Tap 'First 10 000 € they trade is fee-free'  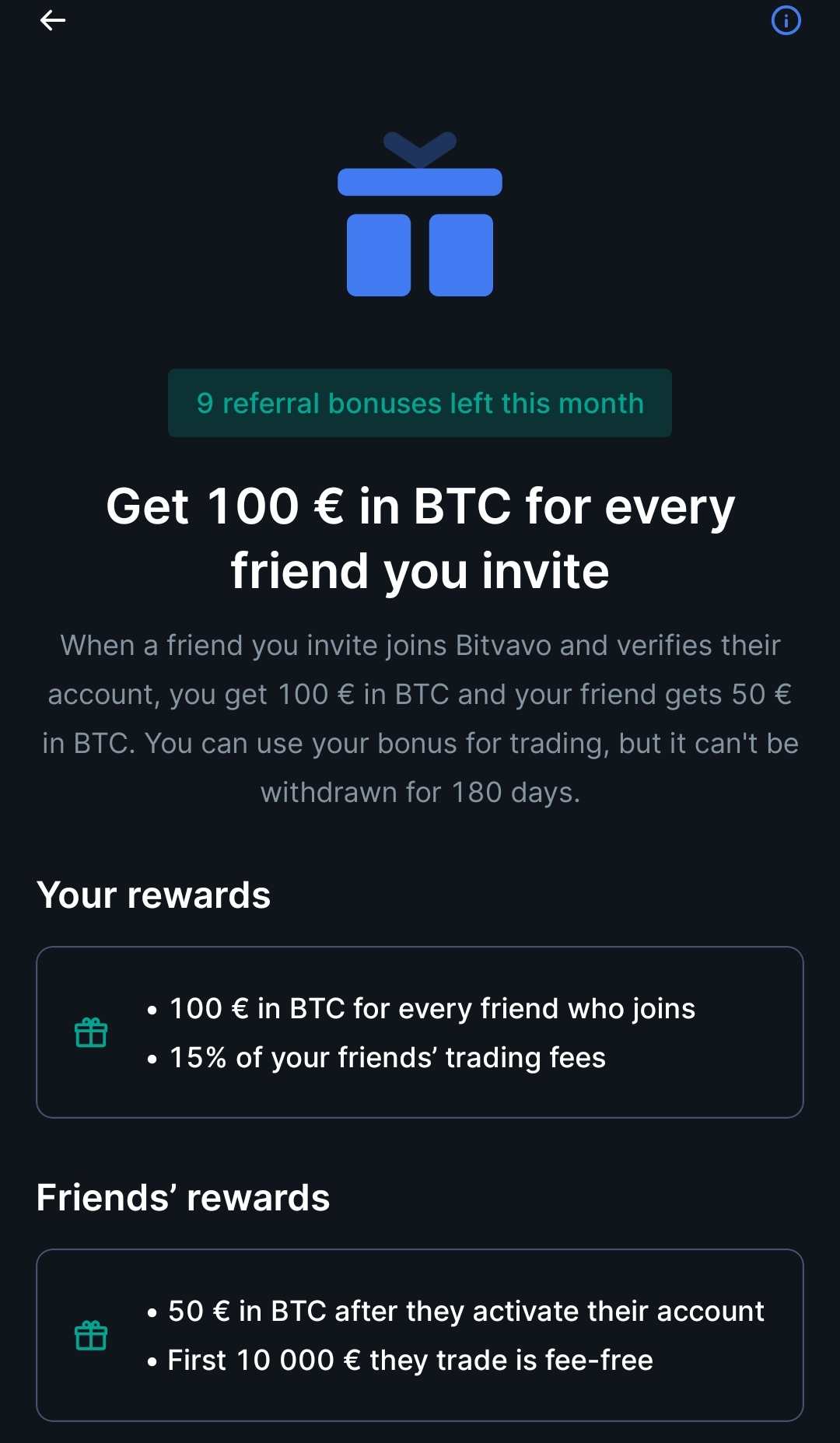click(x=410, y=1360)
